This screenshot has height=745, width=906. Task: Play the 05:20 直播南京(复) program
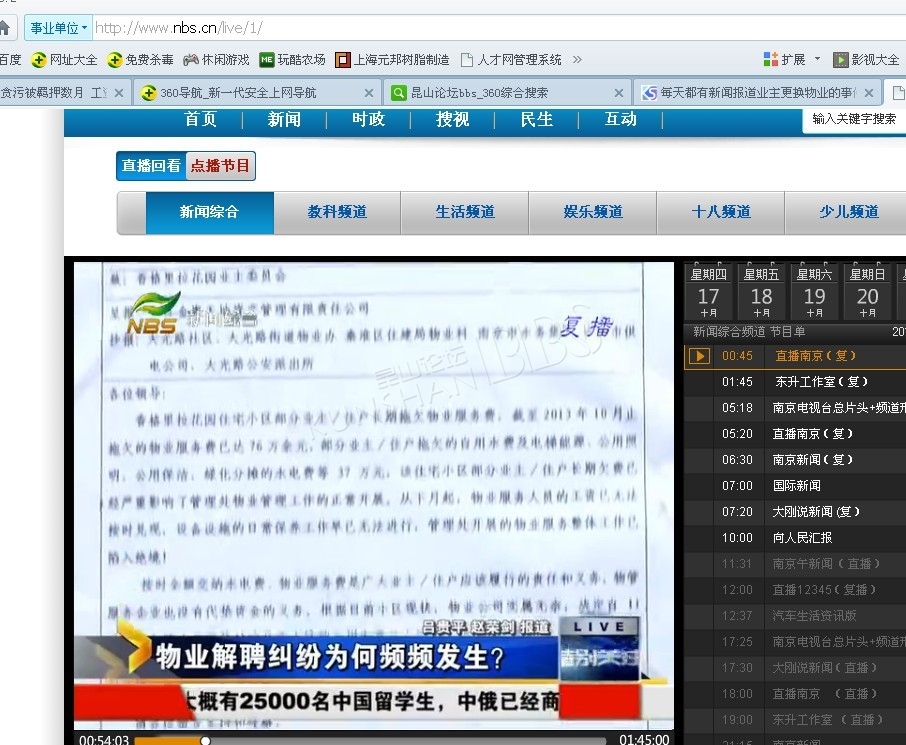click(795, 434)
